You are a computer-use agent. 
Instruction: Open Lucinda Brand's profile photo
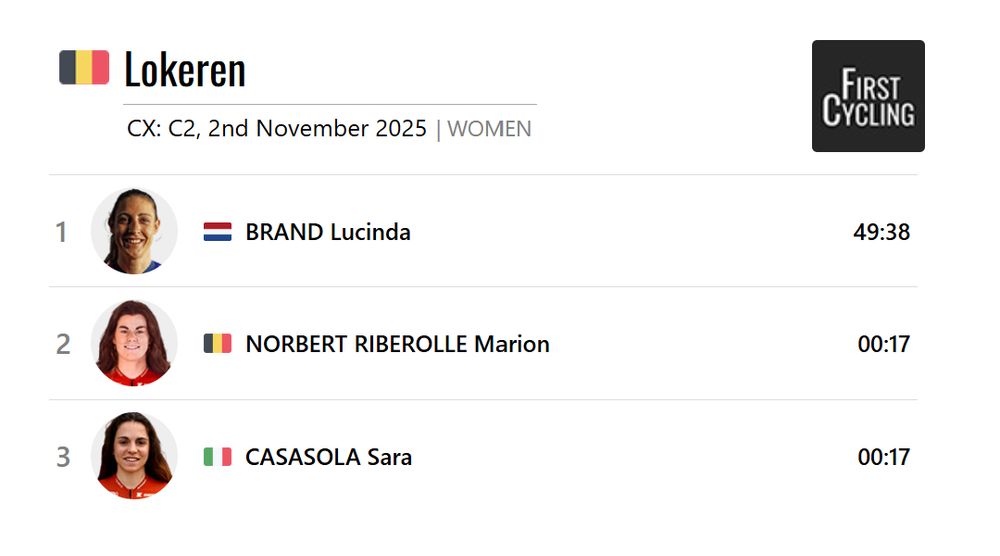[x=134, y=232]
